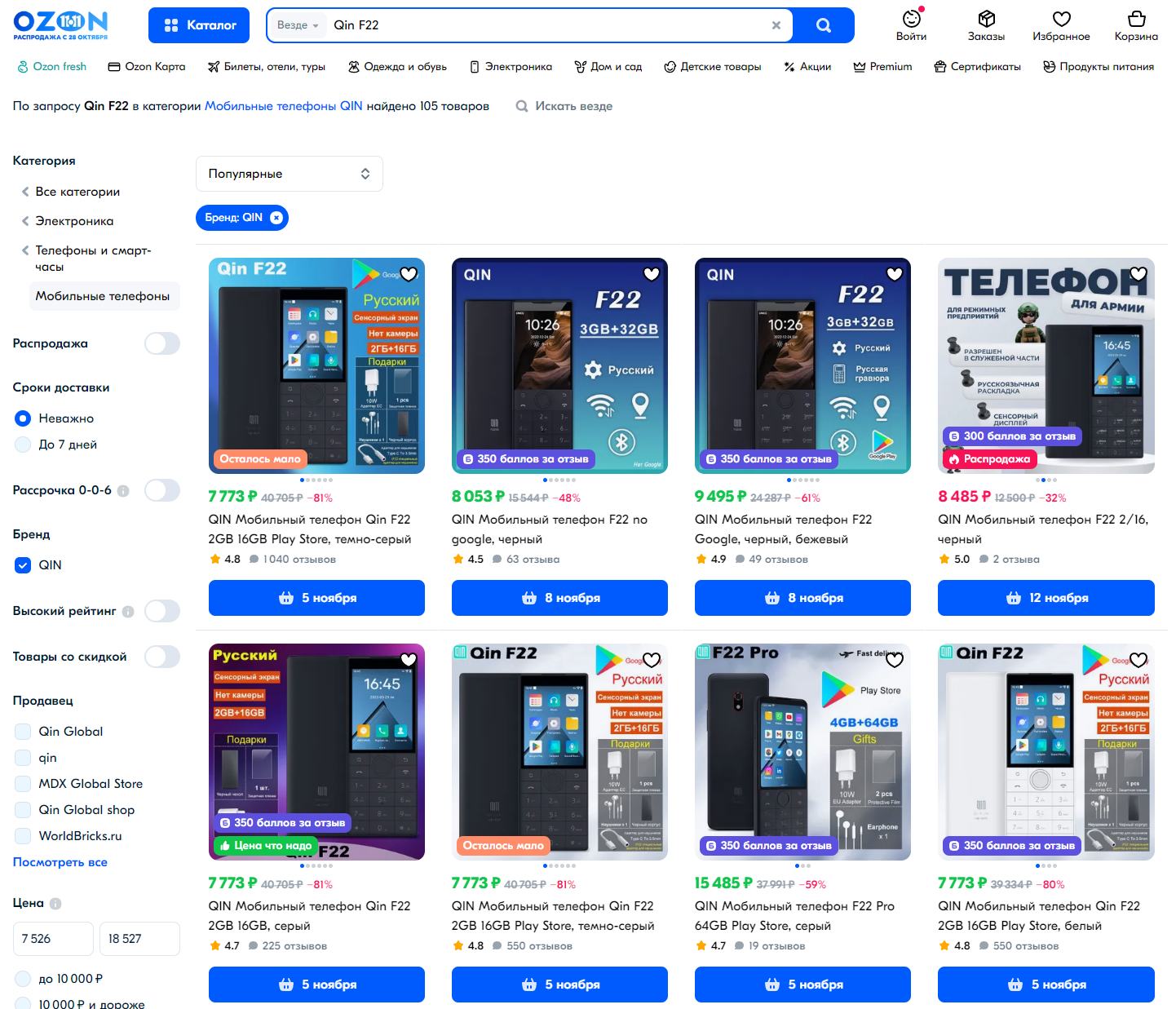Click Искать везде search everywhere link
Image resolution: width=1176 pixels, height=1009 pixels.
(564, 106)
